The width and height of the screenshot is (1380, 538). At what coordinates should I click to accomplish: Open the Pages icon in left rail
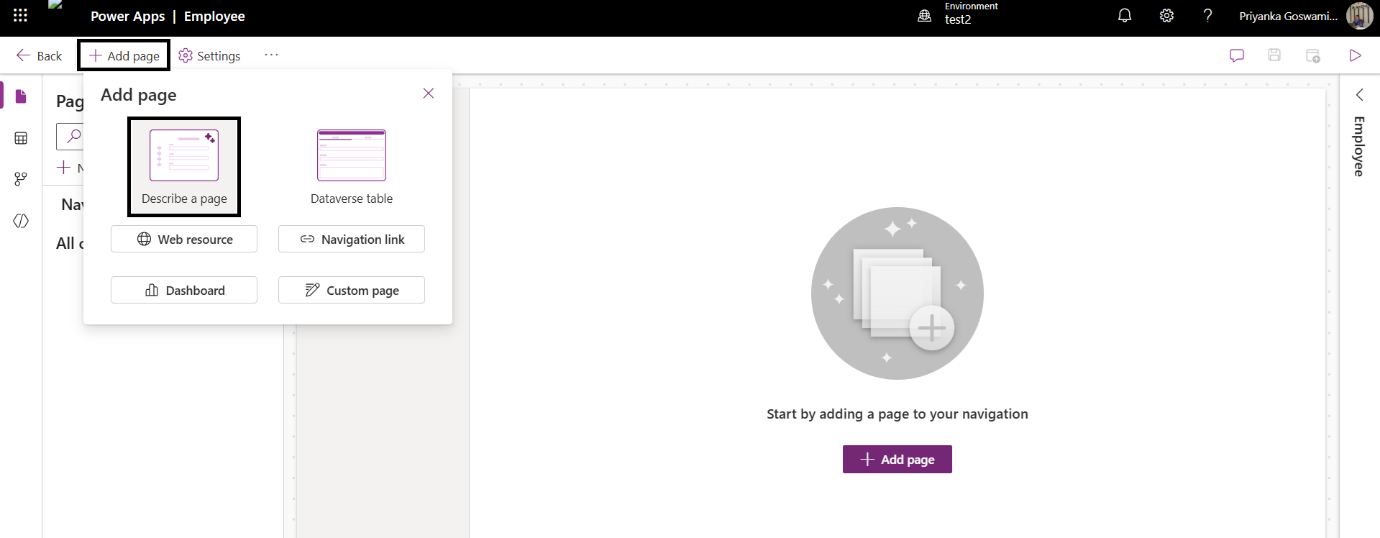click(x=21, y=96)
